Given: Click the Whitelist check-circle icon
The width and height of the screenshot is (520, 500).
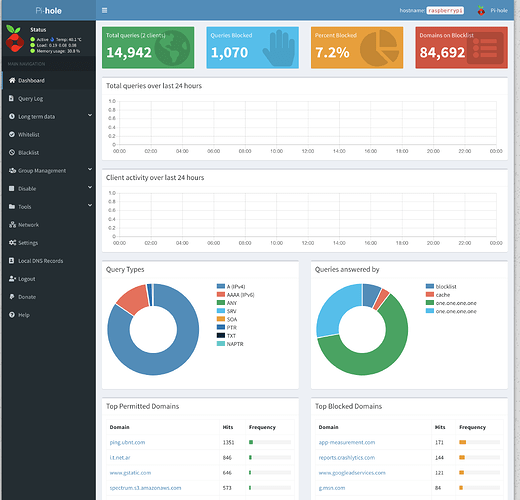Looking at the screenshot, I should [x=12, y=134].
